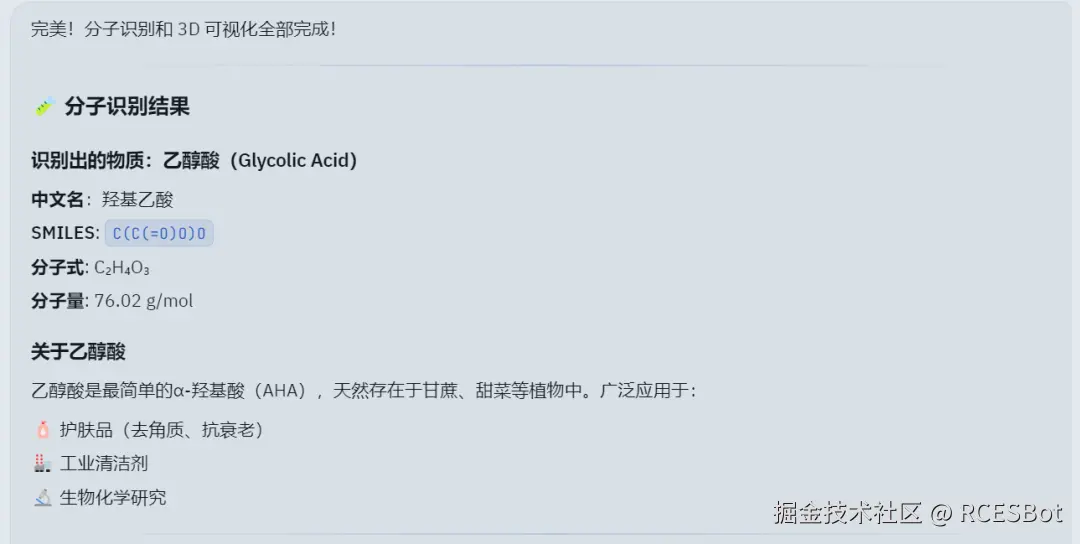Click the 识别出的物质 Glycolic Acid heading

194,160
